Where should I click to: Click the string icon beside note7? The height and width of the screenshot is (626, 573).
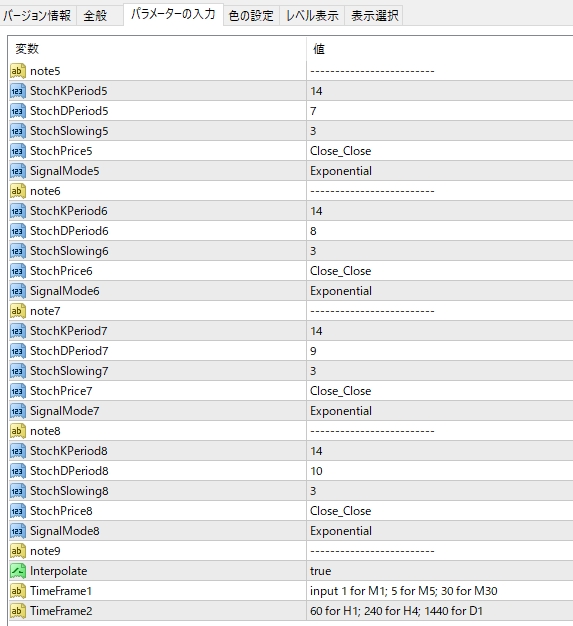click(18, 311)
